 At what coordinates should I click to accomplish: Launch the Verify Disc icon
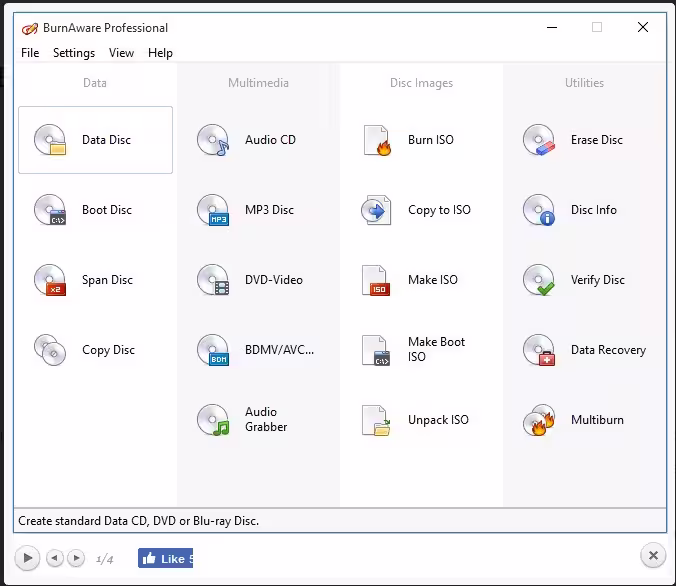[539, 280]
